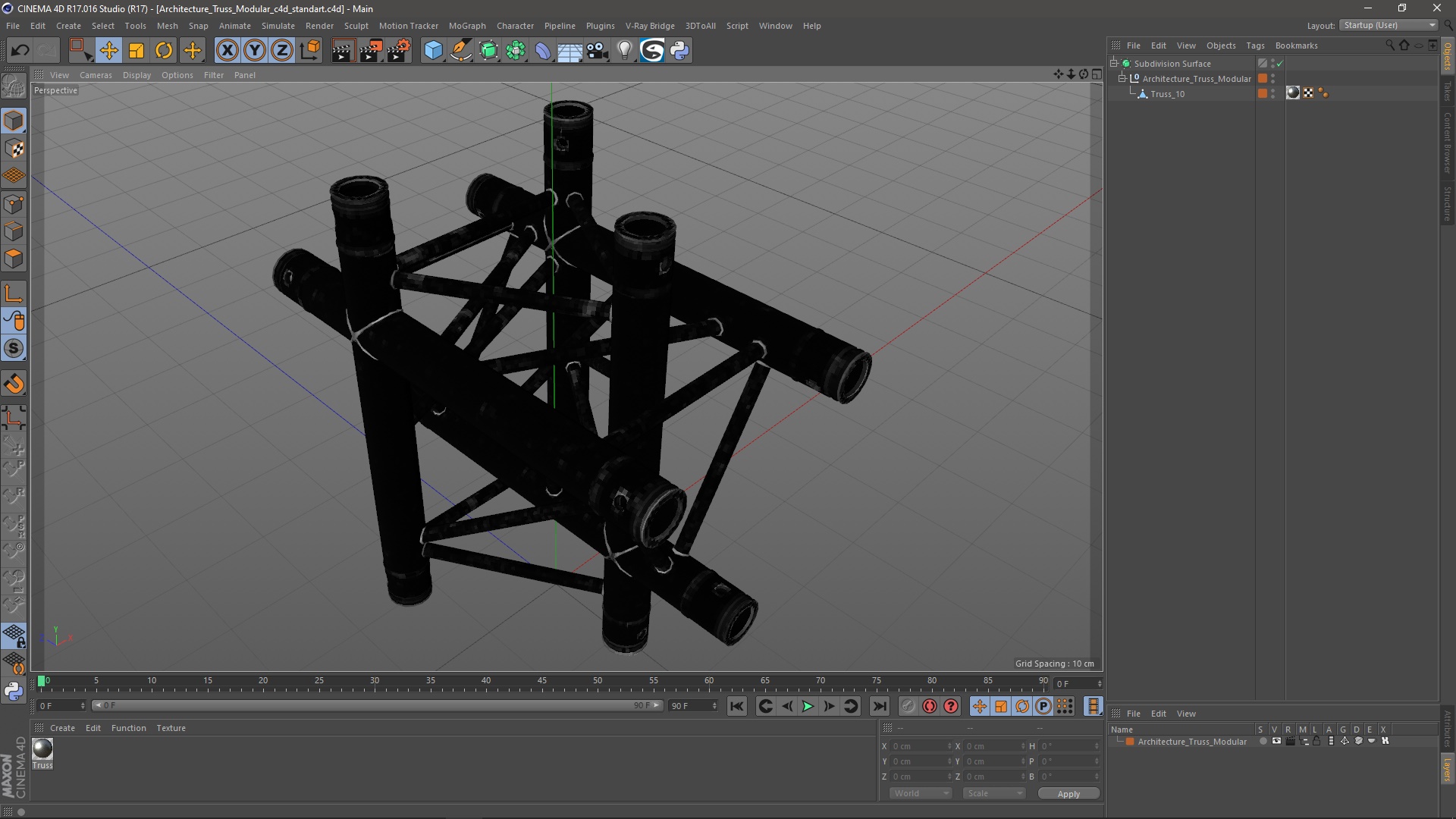Open the Objects menu in Object Manager
The height and width of the screenshot is (819, 1456).
point(1221,45)
